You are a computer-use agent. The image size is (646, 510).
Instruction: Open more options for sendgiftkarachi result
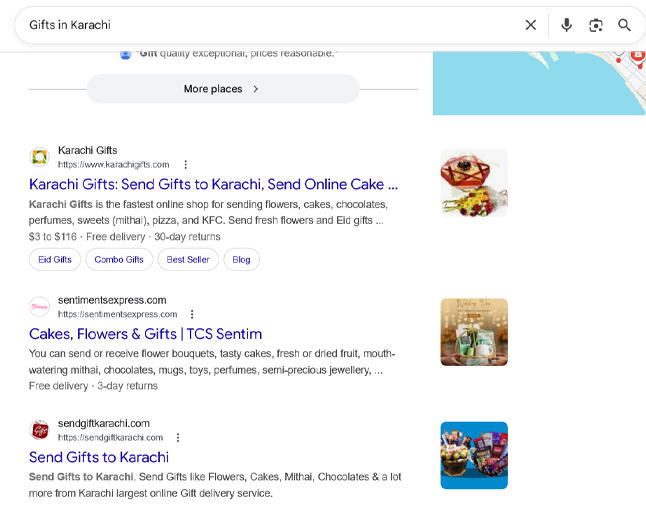[x=178, y=438]
